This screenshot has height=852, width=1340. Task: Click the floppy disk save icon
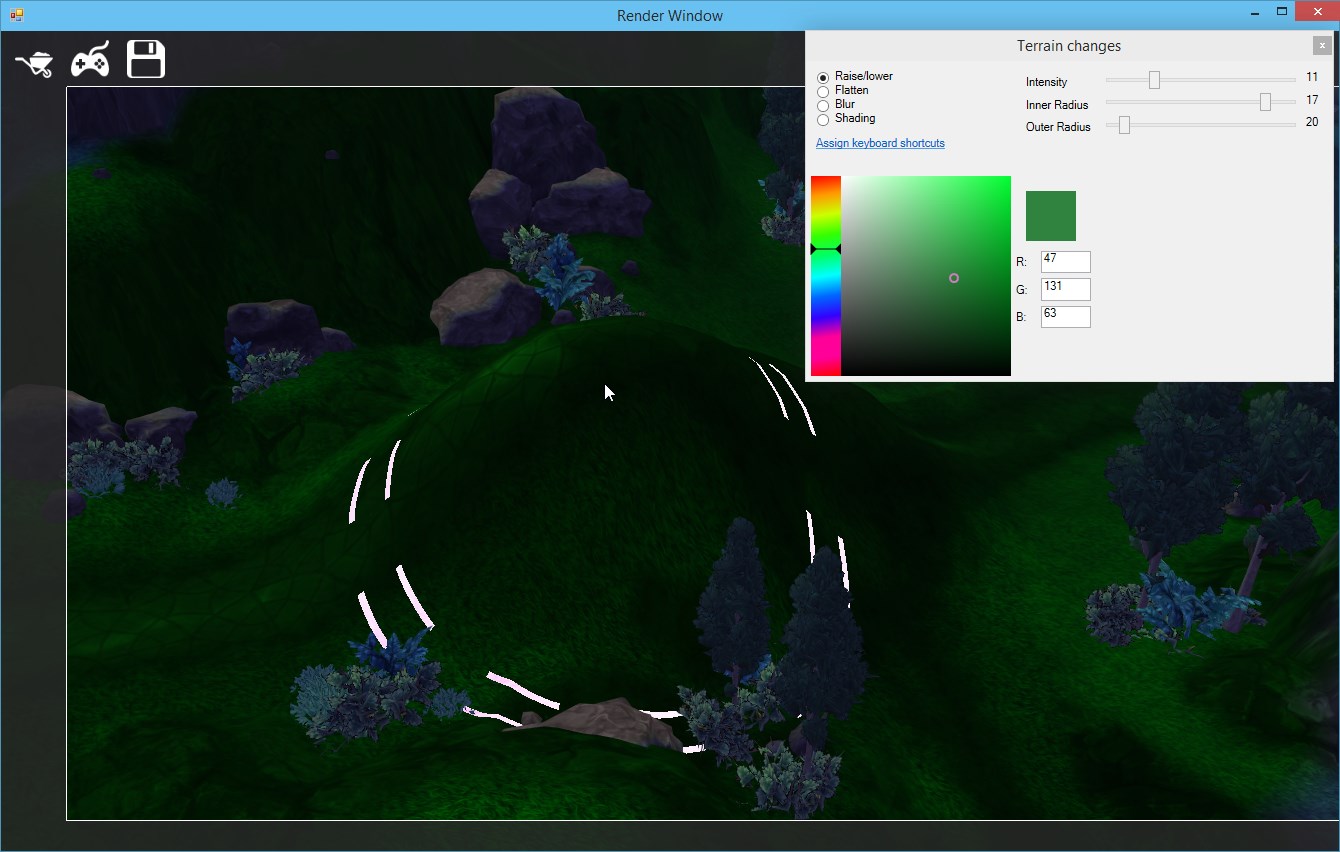point(146,60)
